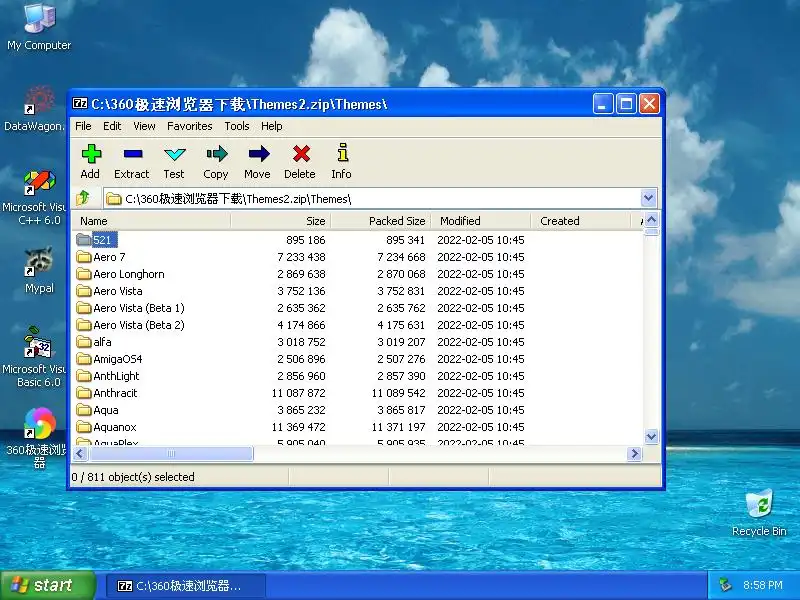
Task: Click size value 7 233 438
Action: [x=301, y=257]
